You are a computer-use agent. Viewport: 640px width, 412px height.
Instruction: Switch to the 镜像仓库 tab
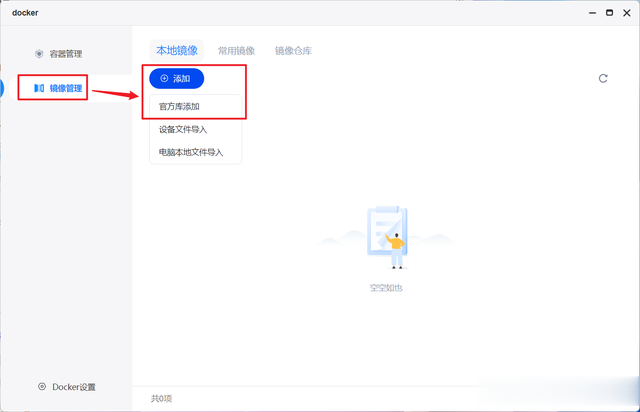click(x=293, y=51)
